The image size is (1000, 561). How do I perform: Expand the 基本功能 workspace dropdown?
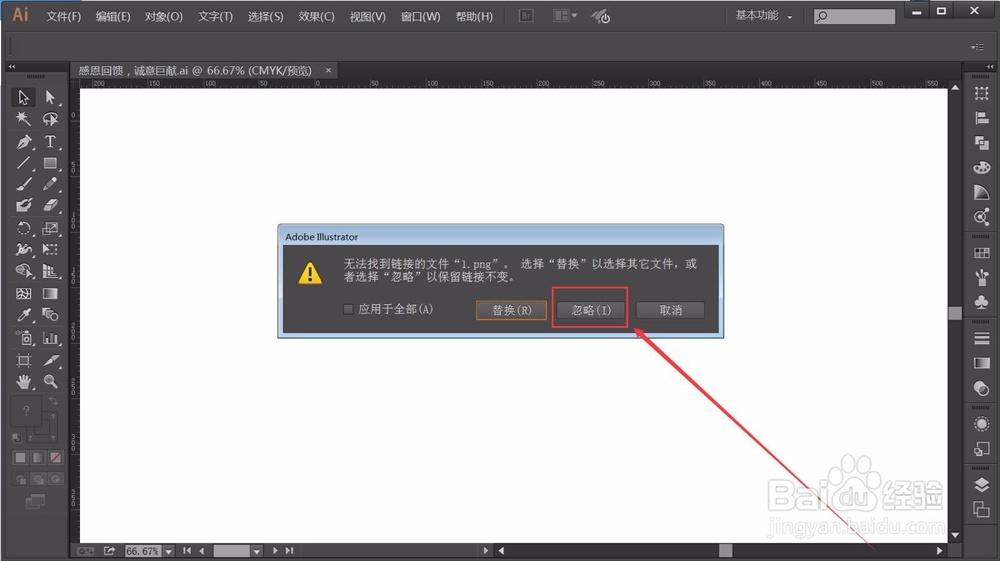pyautogui.click(x=764, y=15)
